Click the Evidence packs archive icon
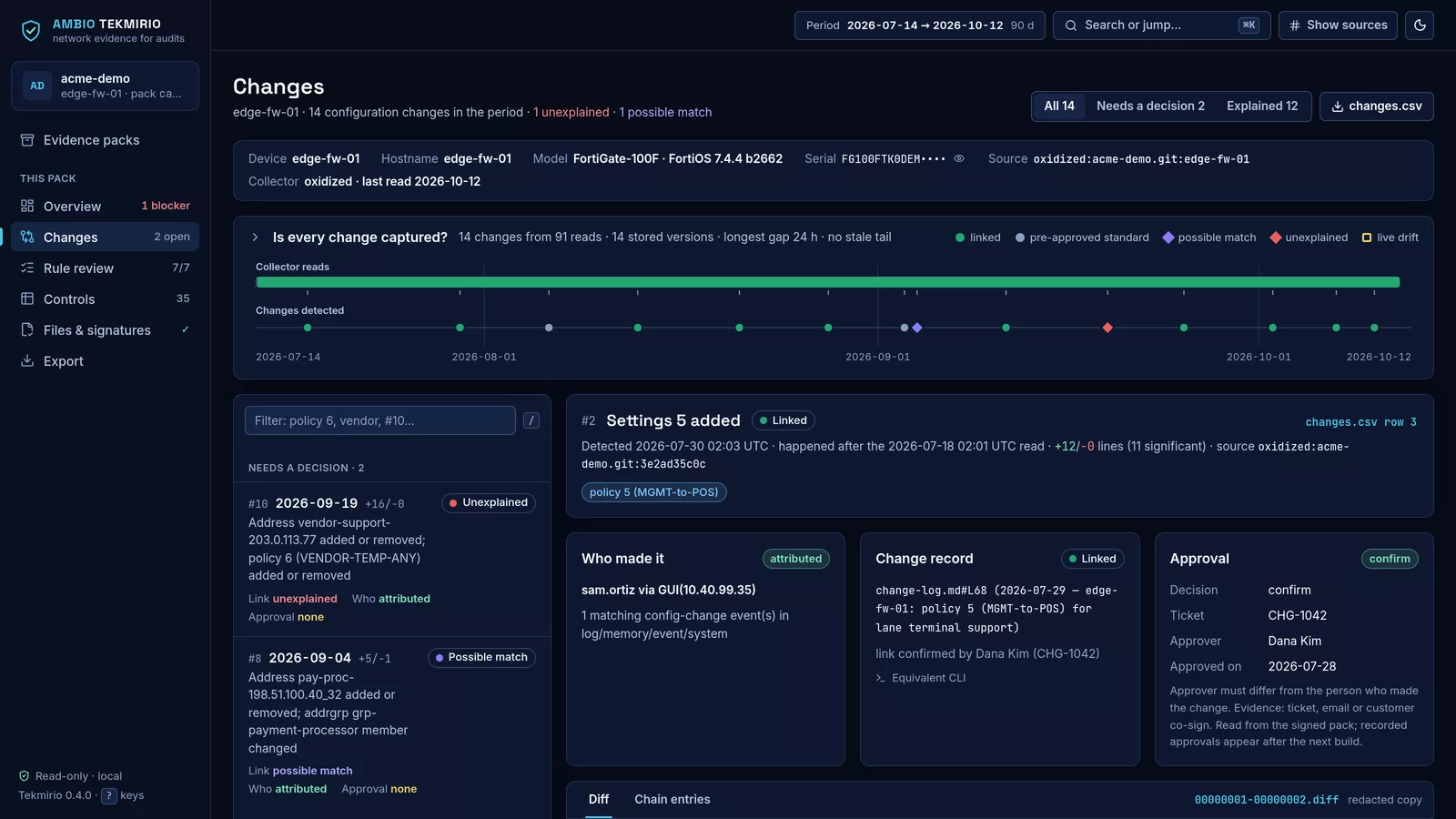 [x=27, y=140]
